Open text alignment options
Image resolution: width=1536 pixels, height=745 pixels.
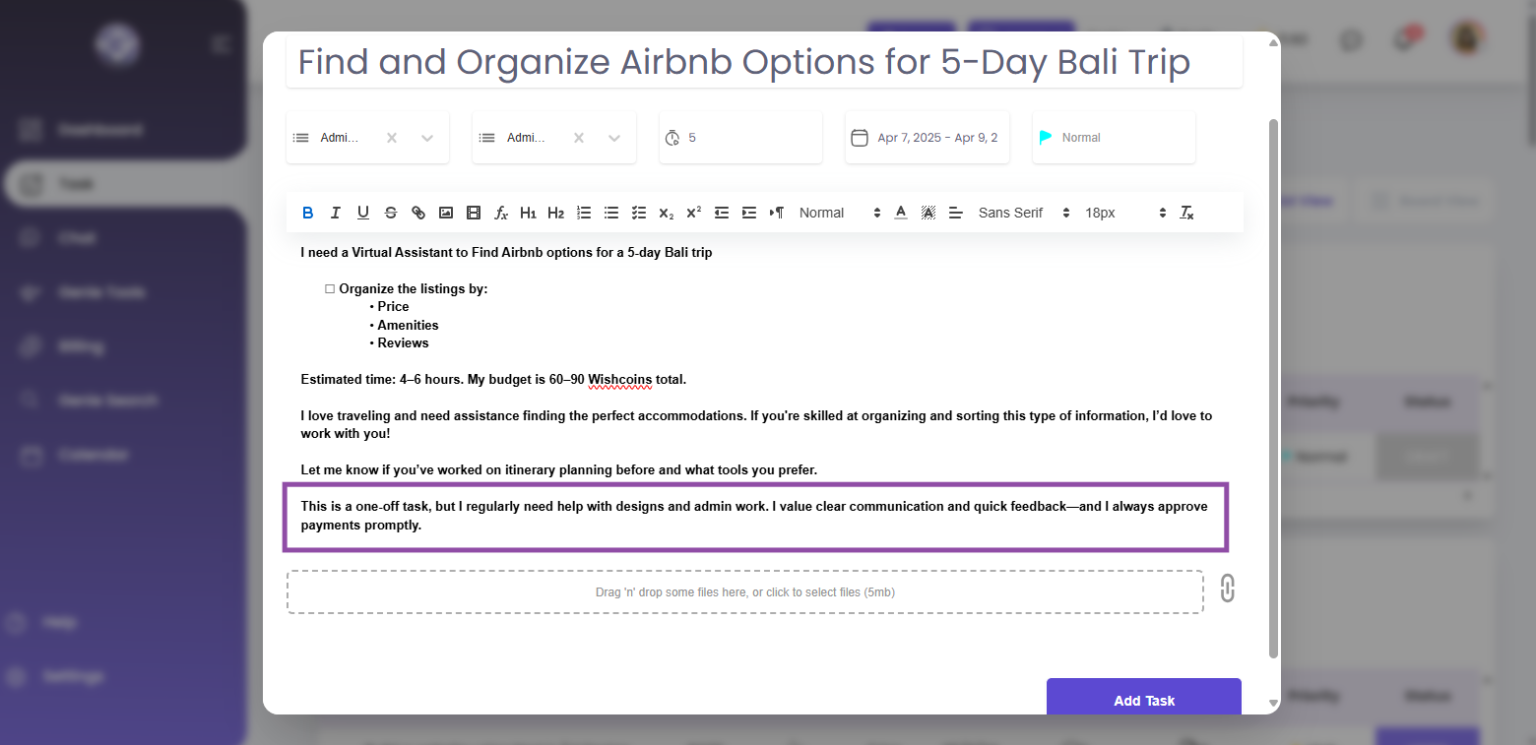click(x=956, y=213)
